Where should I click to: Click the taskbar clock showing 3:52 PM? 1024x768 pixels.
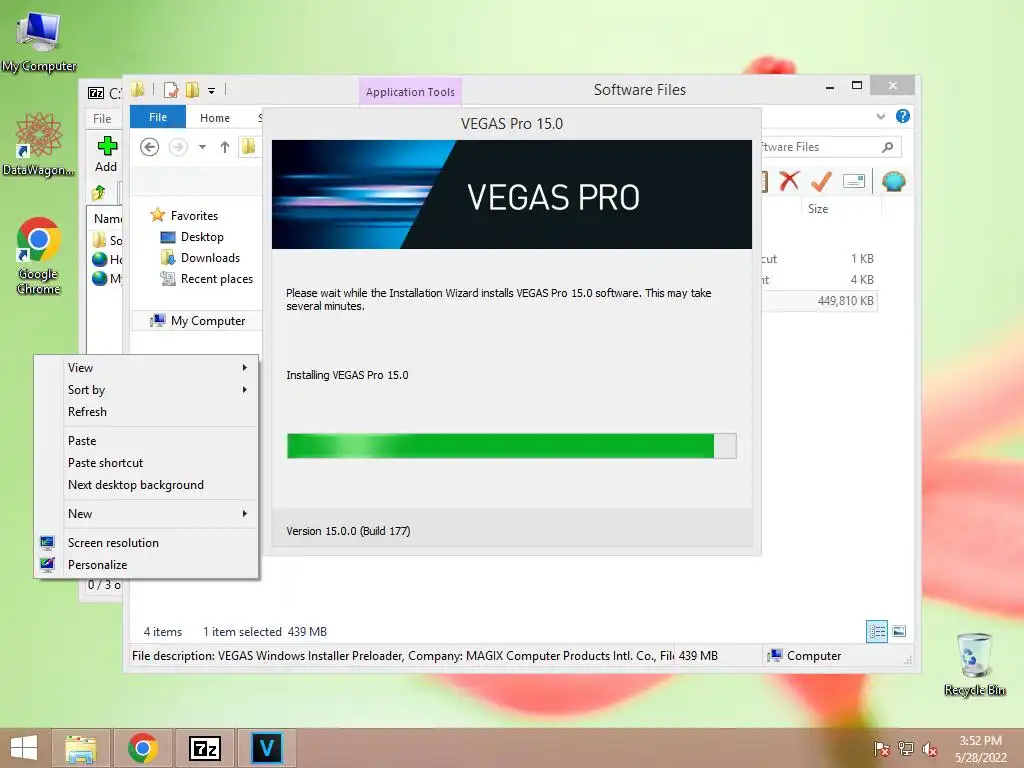click(980, 749)
